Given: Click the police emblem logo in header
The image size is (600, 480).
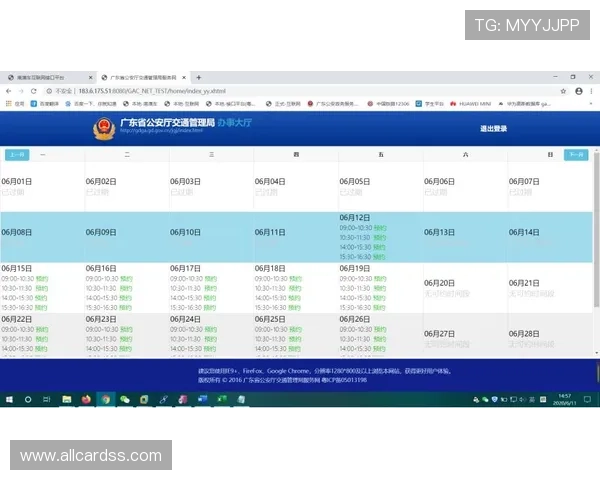Looking at the screenshot, I should (x=104, y=129).
